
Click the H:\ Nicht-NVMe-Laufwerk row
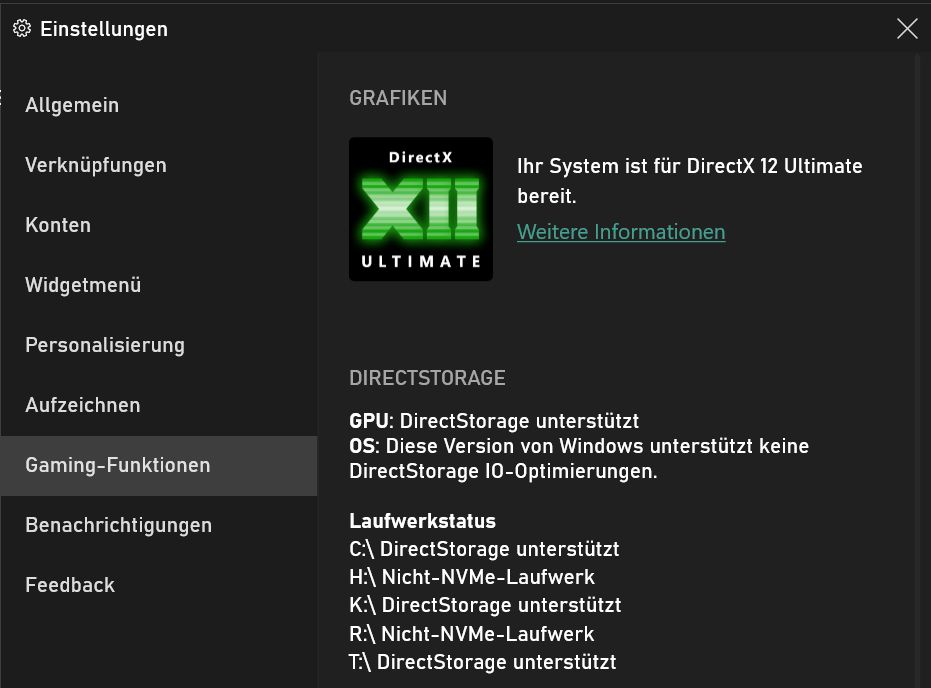point(472,577)
